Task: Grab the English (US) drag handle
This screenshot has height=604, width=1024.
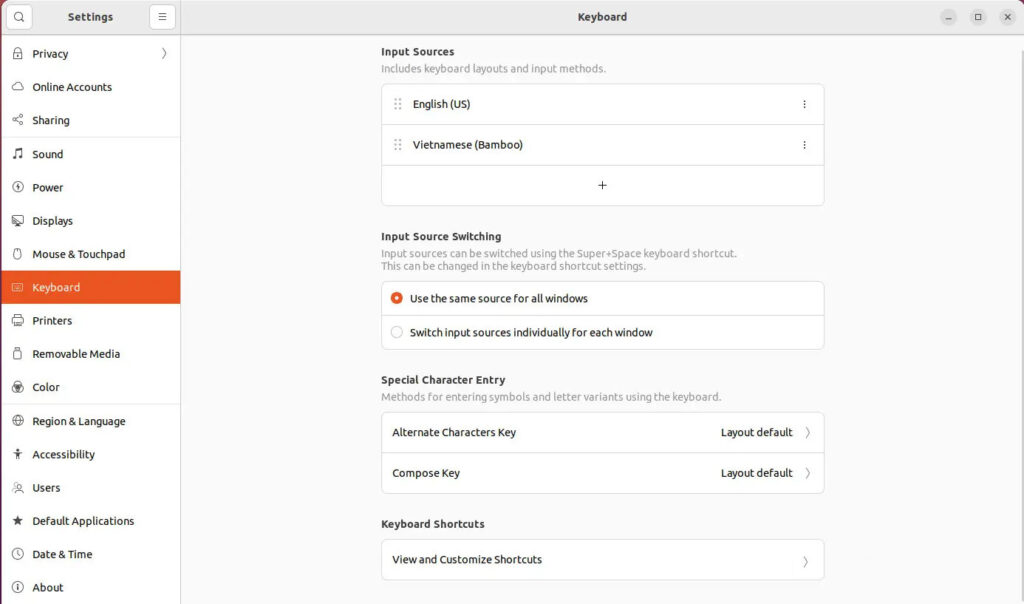Action: 398,104
